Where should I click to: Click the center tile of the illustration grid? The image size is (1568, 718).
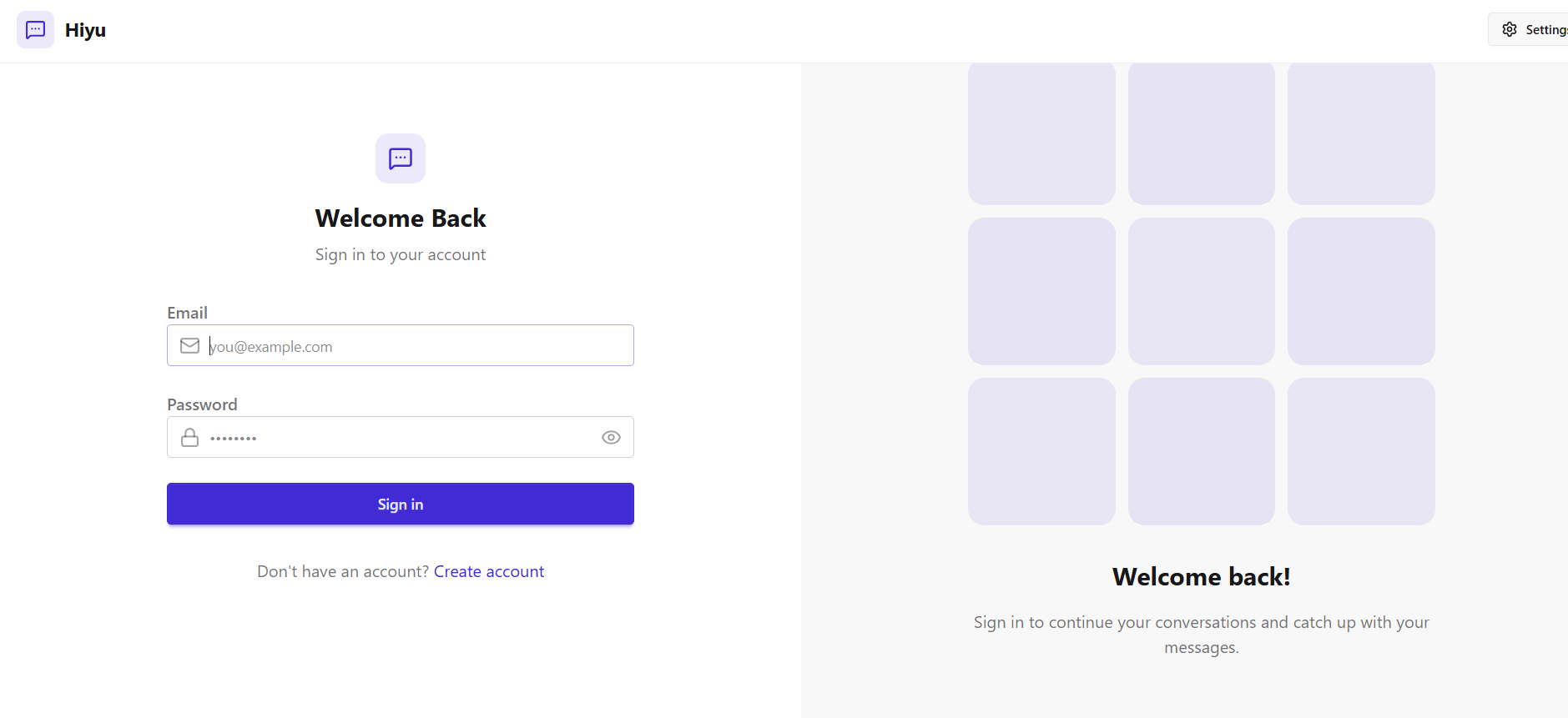pos(1202,291)
